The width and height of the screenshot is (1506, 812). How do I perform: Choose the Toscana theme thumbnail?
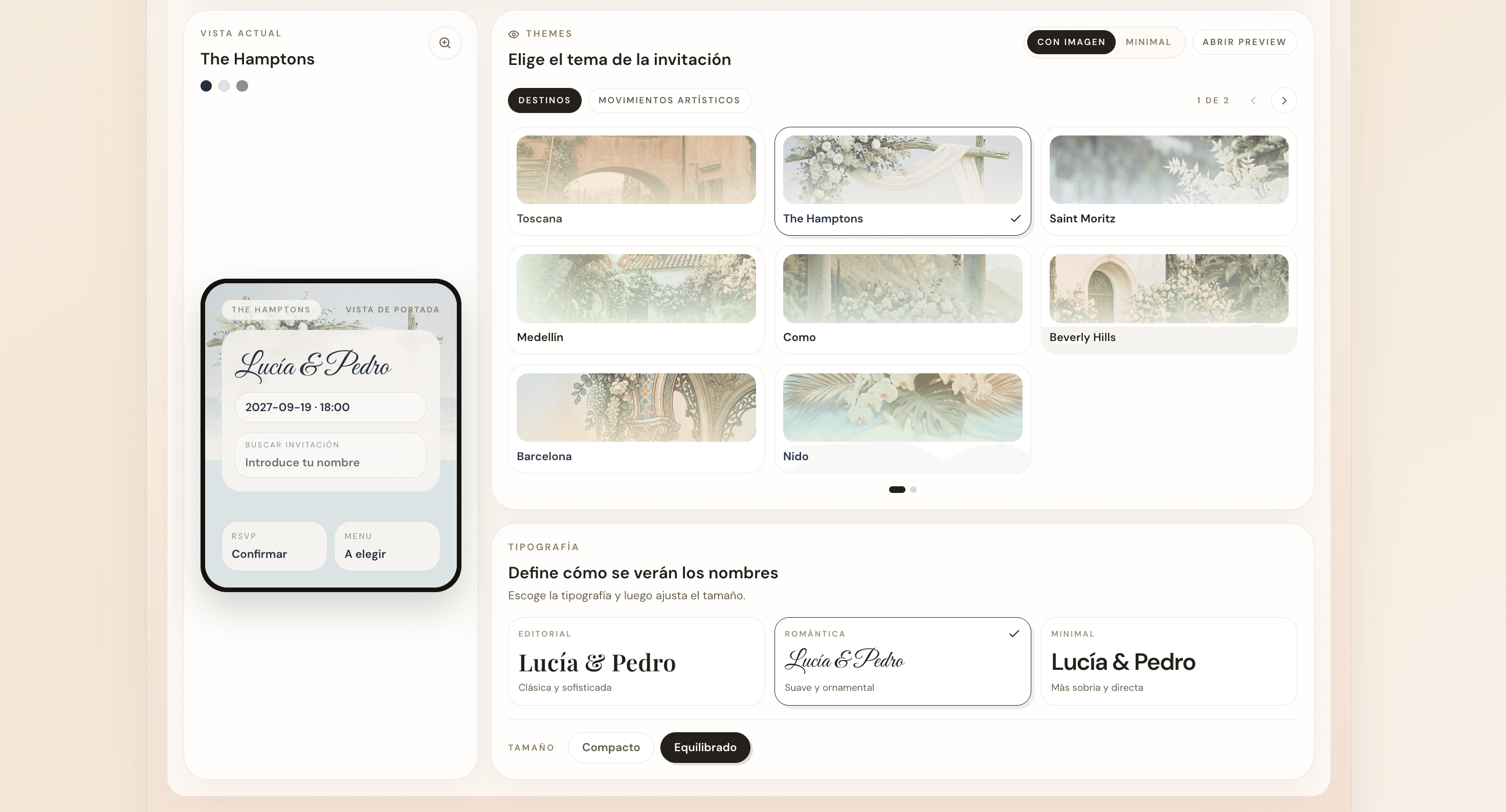pos(636,170)
